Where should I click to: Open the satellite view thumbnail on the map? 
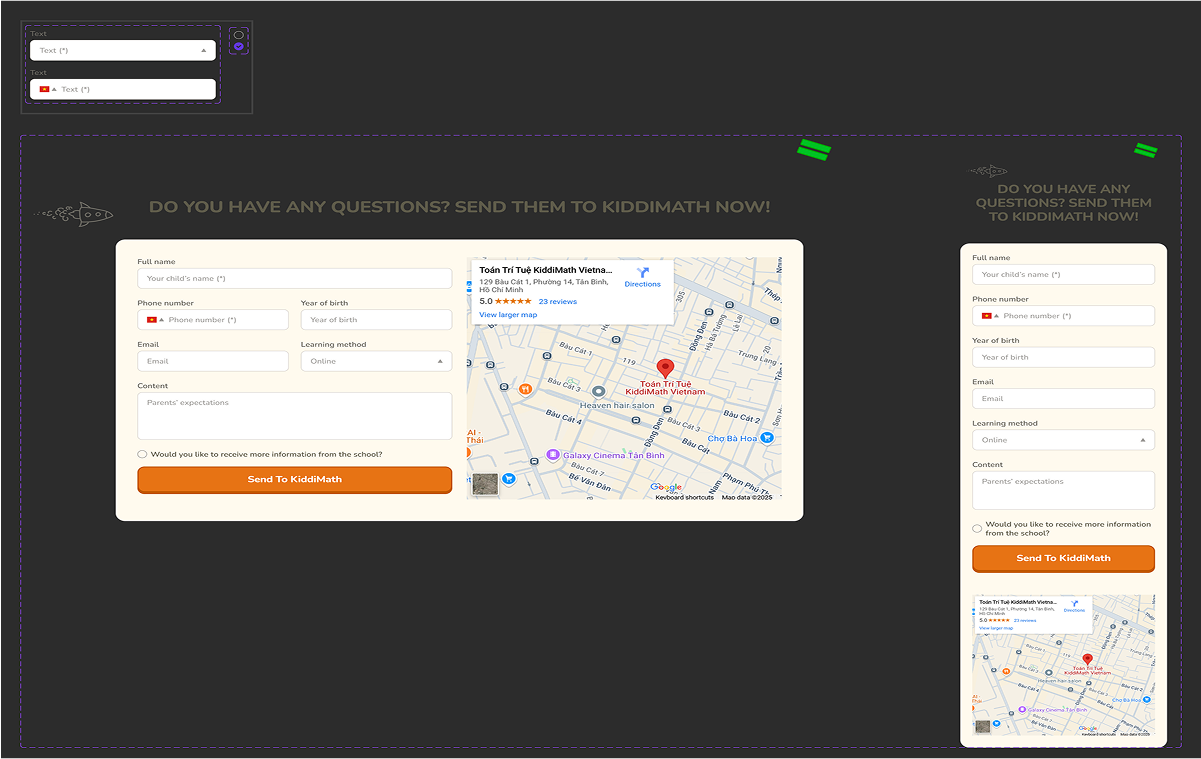pos(484,484)
